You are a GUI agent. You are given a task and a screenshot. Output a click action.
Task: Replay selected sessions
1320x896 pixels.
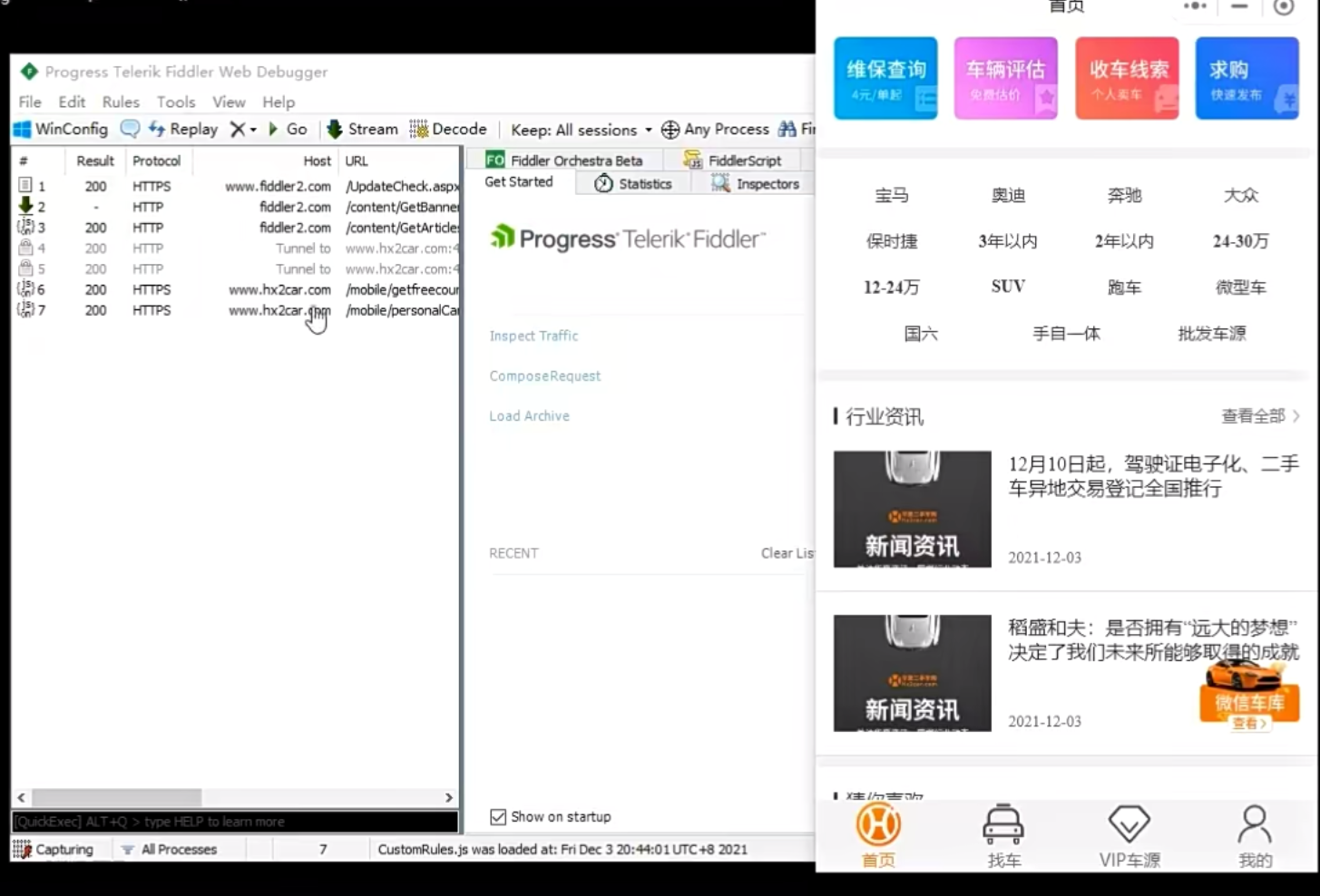[x=183, y=129]
